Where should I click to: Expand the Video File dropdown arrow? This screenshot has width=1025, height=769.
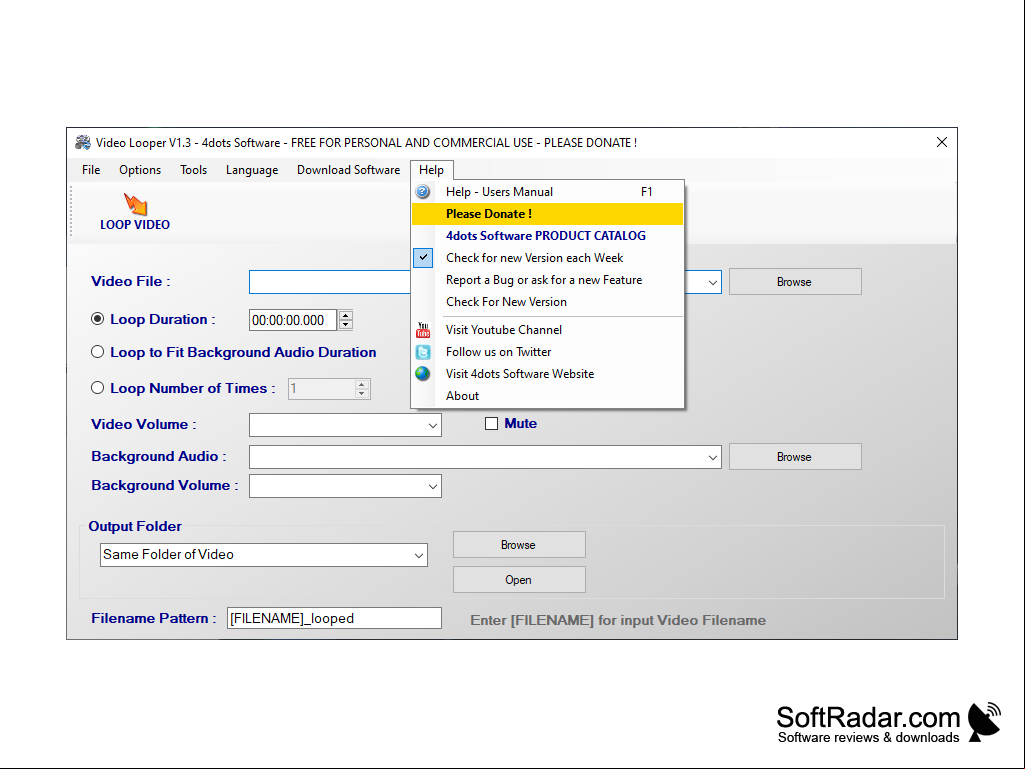click(x=713, y=282)
